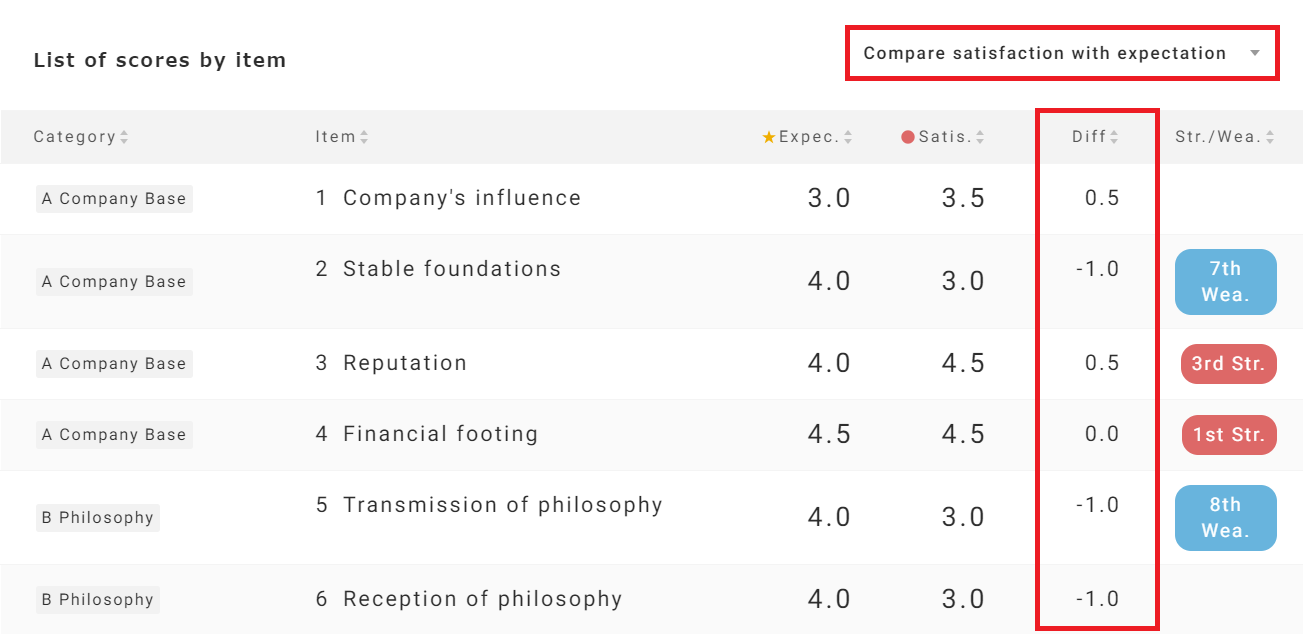The width and height of the screenshot is (1303, 634).
Task: Select the Financial footing item
Action: point(440,434)
